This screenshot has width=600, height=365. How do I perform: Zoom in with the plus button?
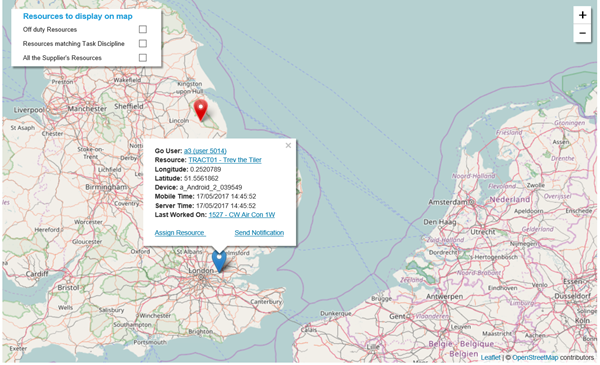(x=582, y=15)
